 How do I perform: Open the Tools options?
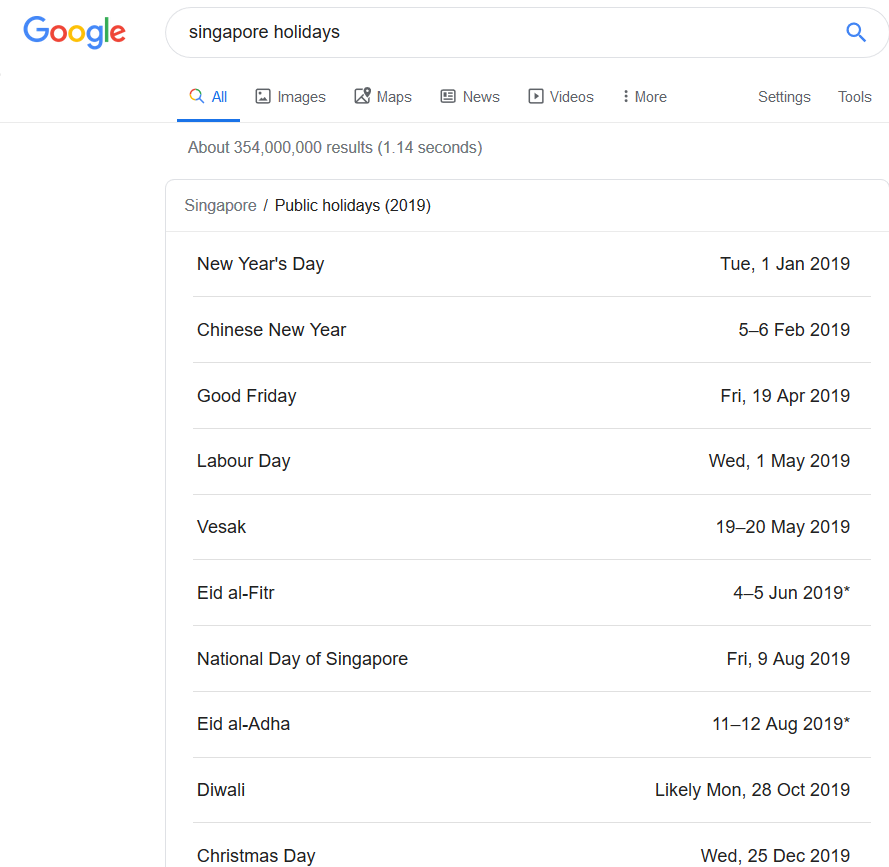854,97
